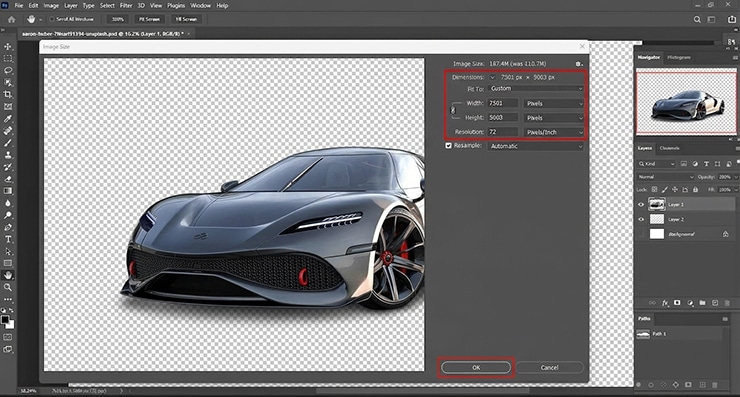Click Add layer style fx icon

[x=665, y=303]
